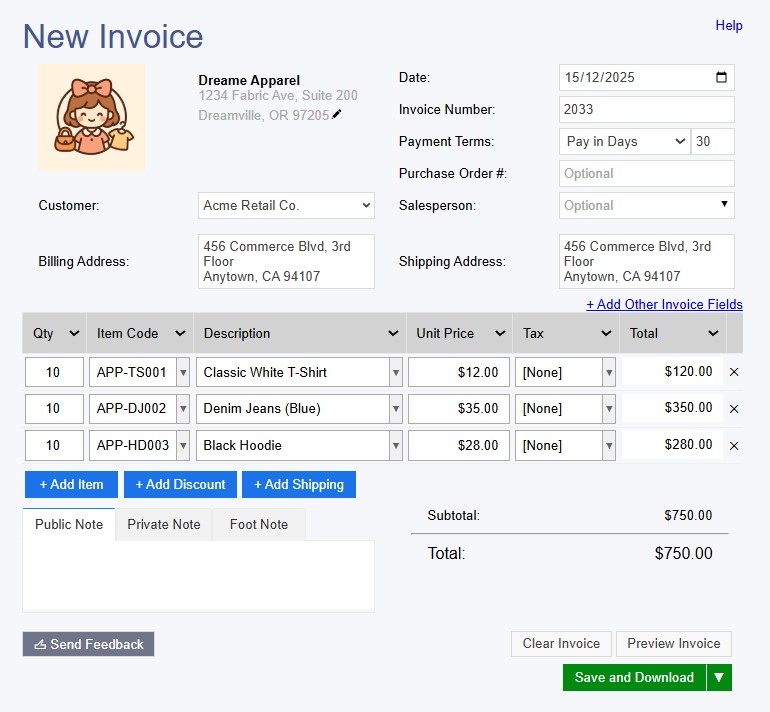770x712 pixels.
Task: Click the $35.00 unit price field
Action: click(459, 409)
